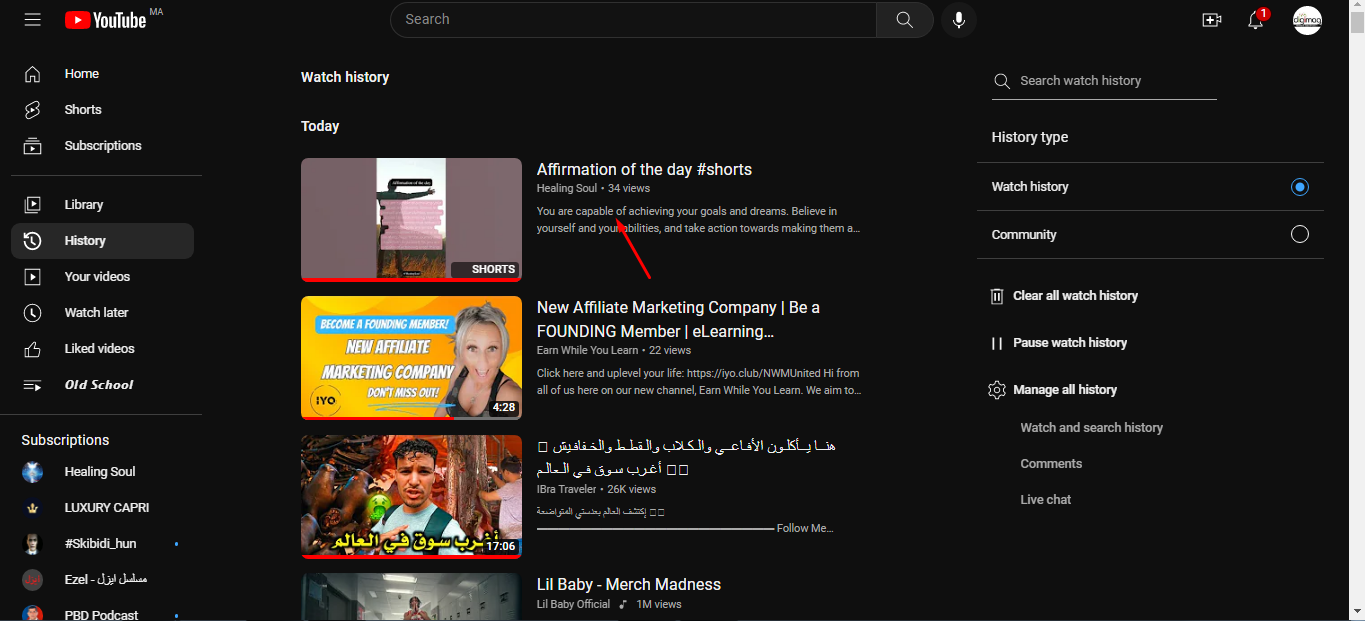Click the Watch later clock icon
The image size is (1365, 621).
33,313
